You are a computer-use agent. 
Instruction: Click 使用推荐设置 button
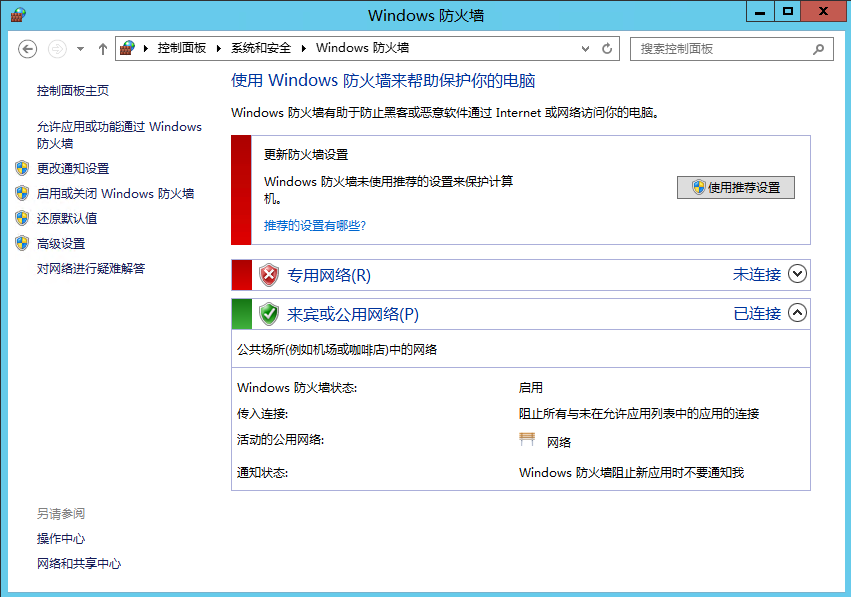click(736, 187)
